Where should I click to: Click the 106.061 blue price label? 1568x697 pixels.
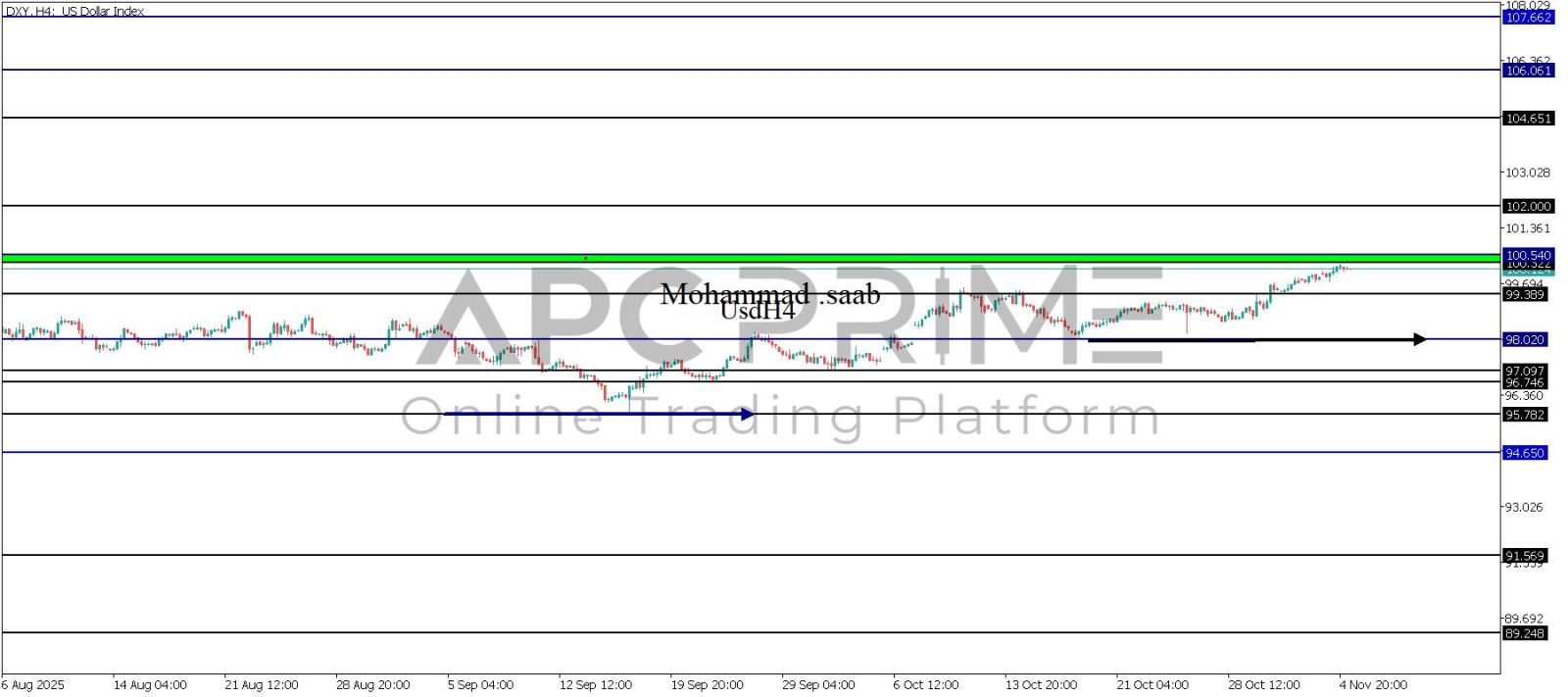[x=1528, y=71]
